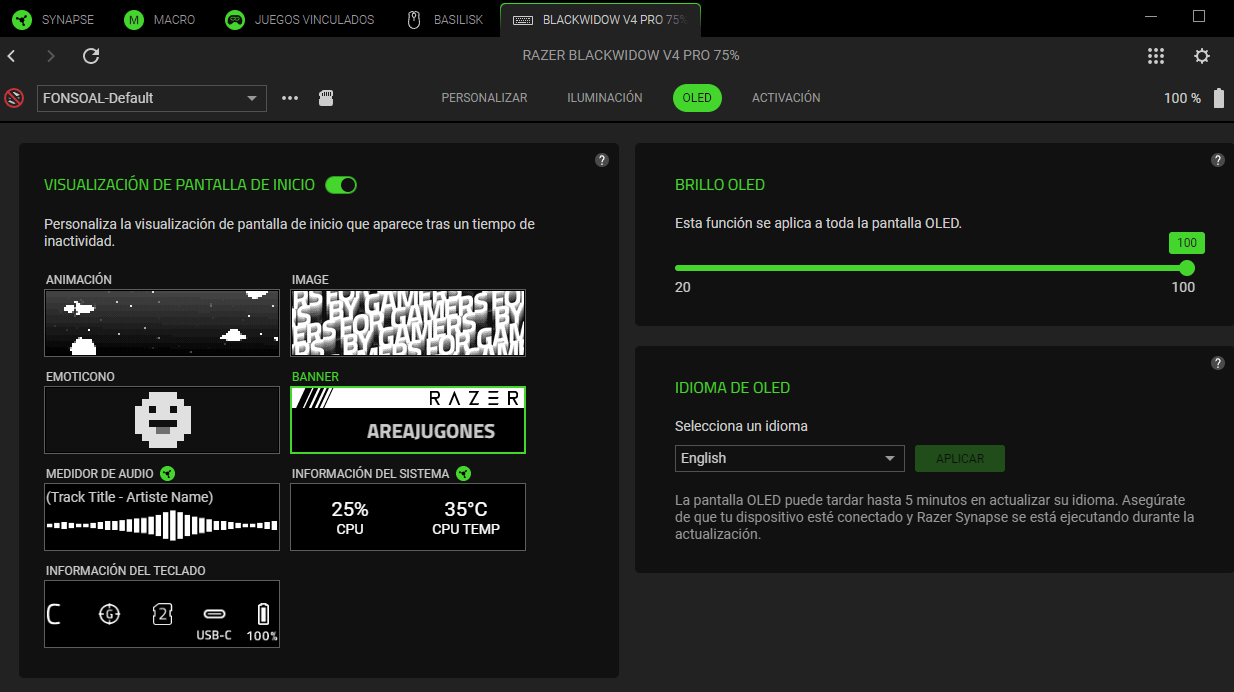This screenshot has height=692, width=1234.
Task: Click the slider minimum value 20
Action: click(x=682, y=287)
